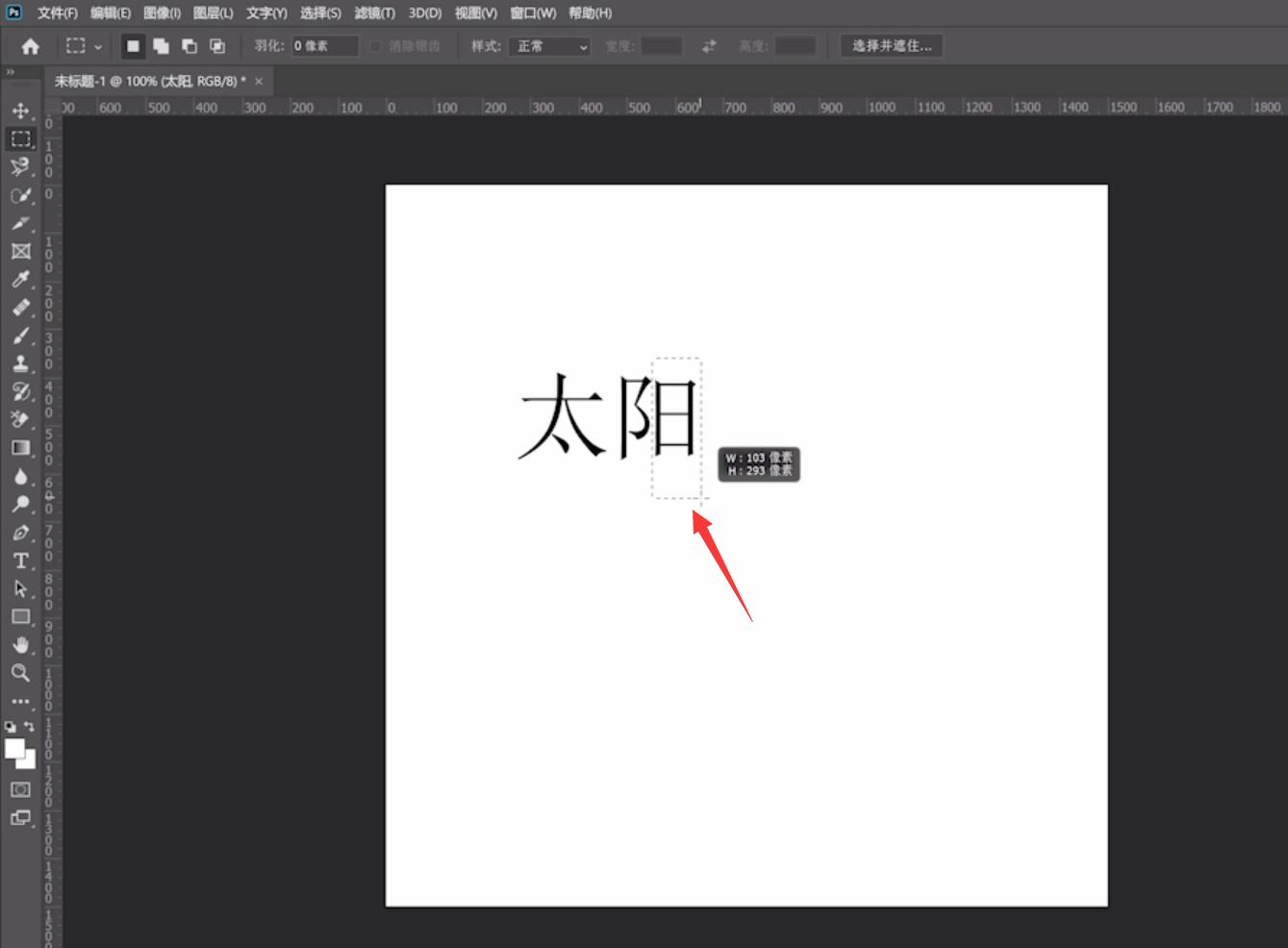
Task: Open the 选择(S) menu
Action: coord(320,12)
